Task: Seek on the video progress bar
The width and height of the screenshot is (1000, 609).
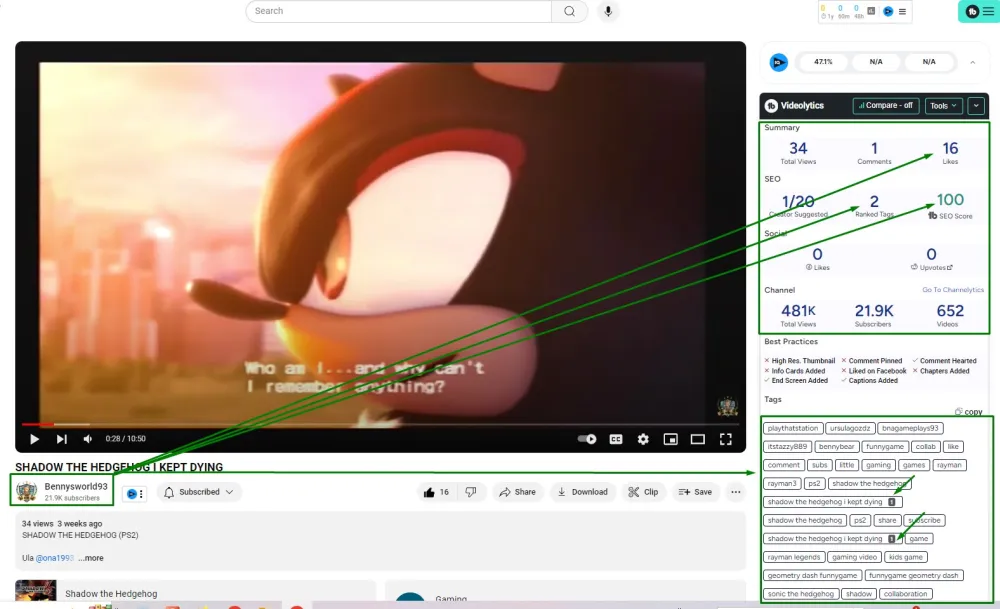Action: coord(380,424)
